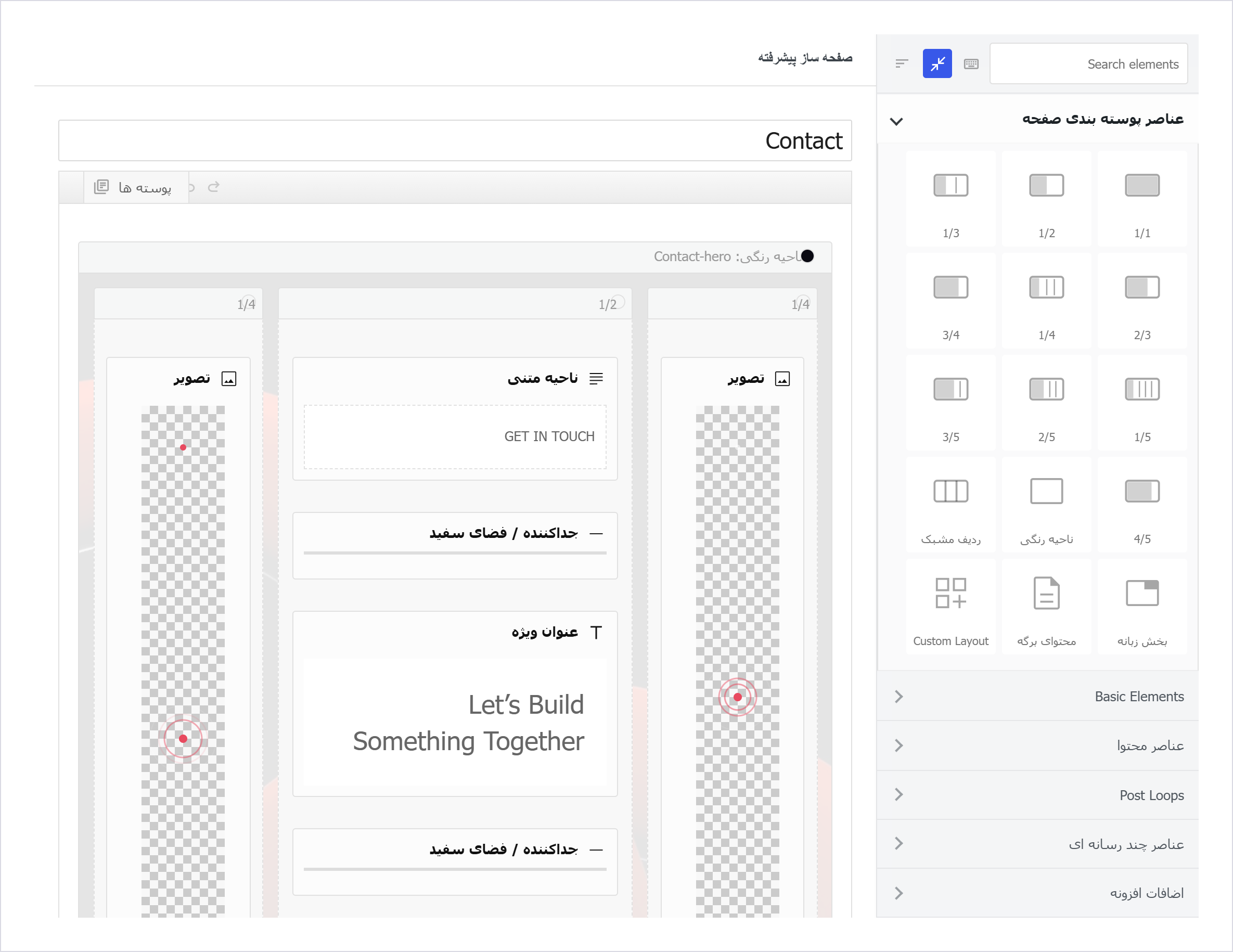Click the Search elements field
1233x952 pixels.
(1088, 64)
